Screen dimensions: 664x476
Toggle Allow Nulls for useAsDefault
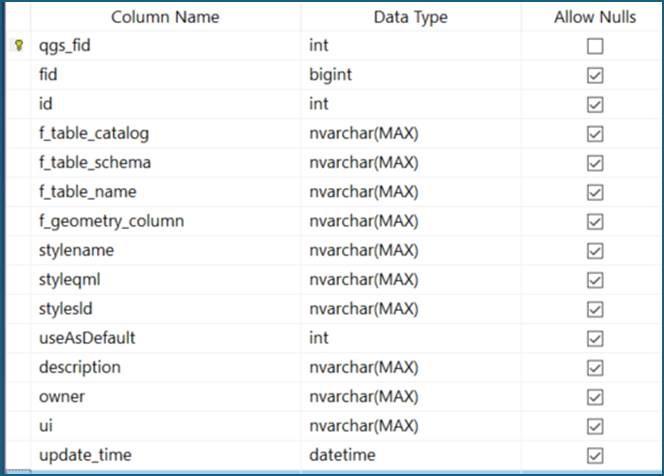[595, 338]
